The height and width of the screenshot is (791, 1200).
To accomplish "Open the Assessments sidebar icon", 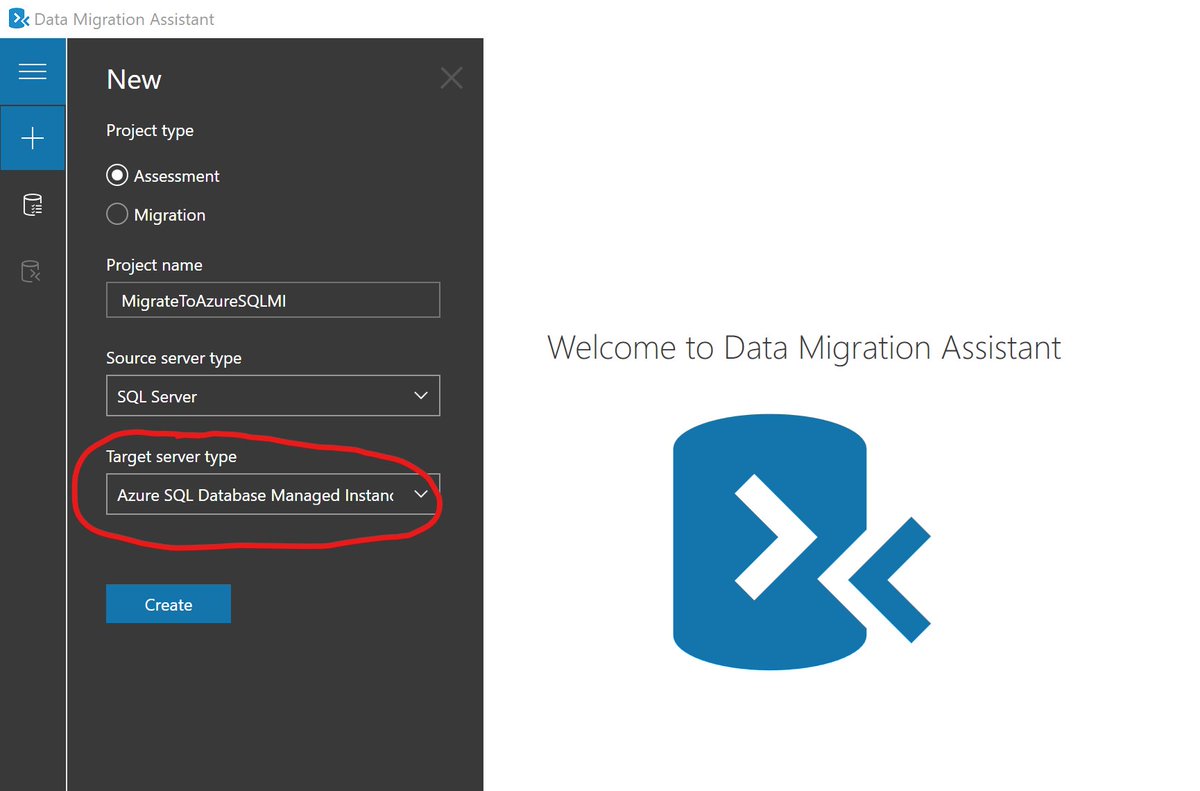I will point(33,205).
